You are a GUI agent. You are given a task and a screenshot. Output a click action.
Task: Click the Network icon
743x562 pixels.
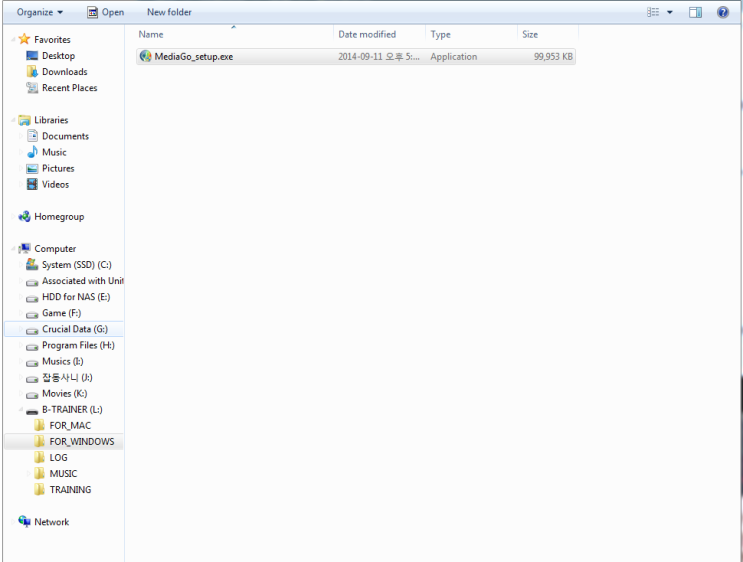(24, 521)
